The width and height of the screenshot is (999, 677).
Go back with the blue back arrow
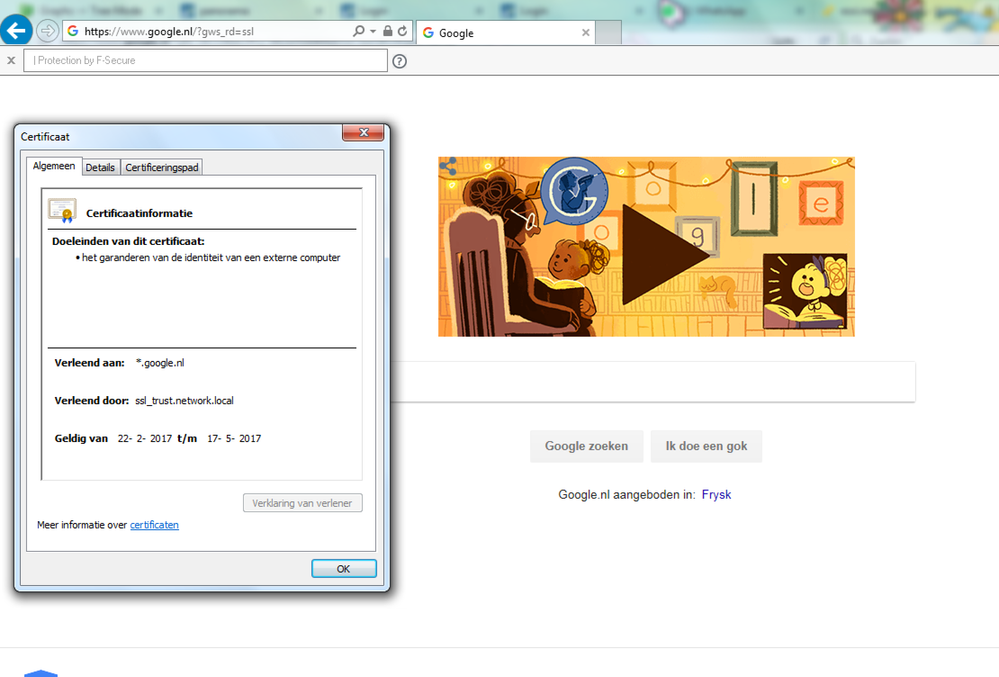click(x=16, y=30)
